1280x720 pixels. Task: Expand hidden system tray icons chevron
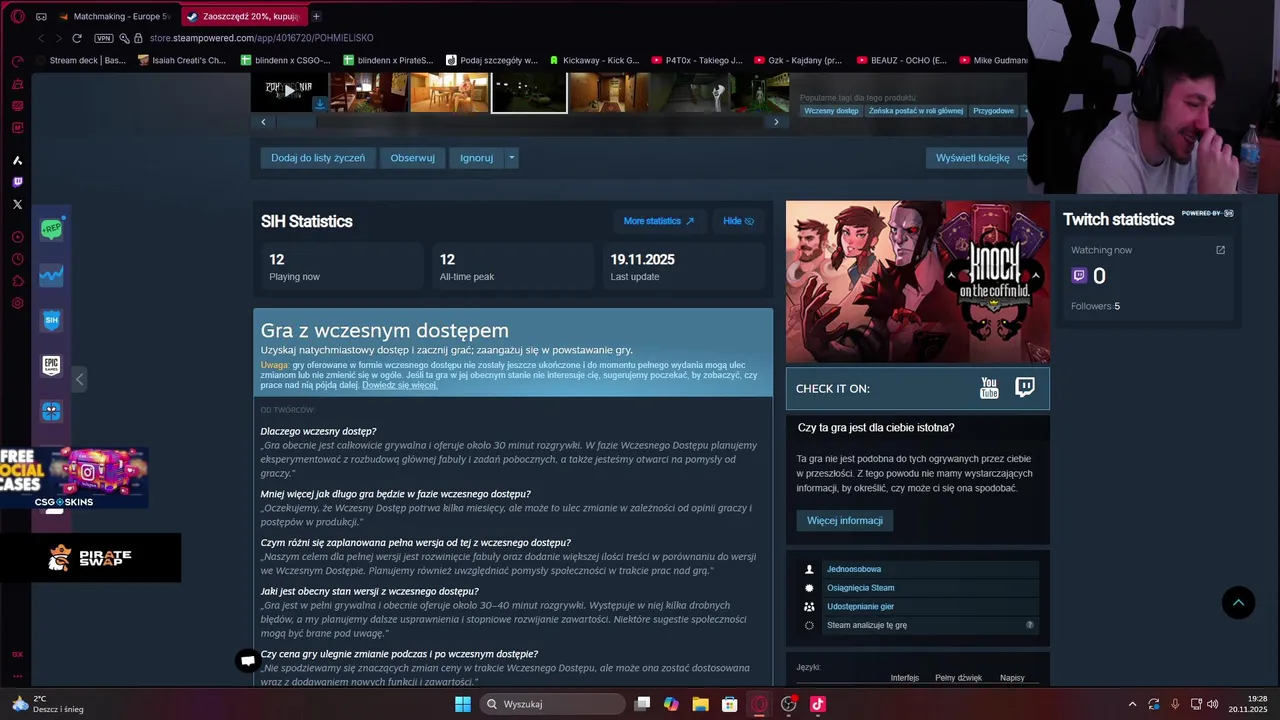(x=1132, y=704)
